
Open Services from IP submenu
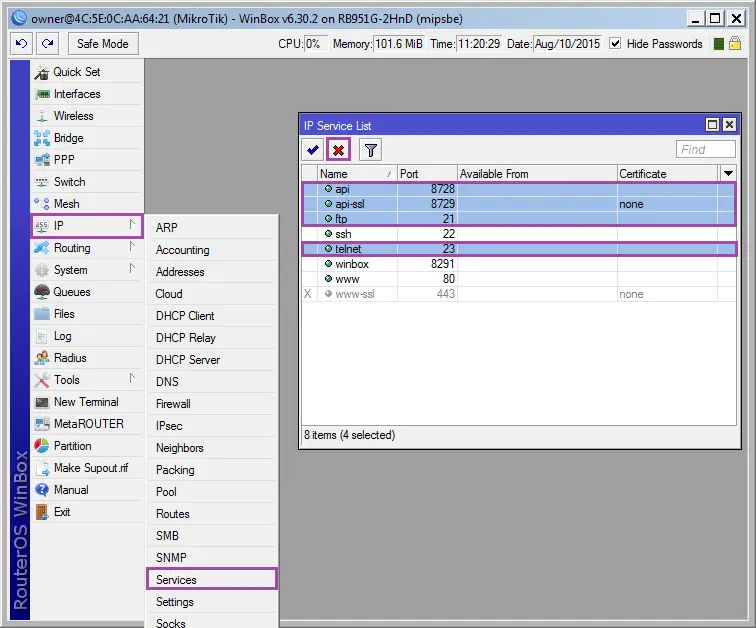[212, 580]
